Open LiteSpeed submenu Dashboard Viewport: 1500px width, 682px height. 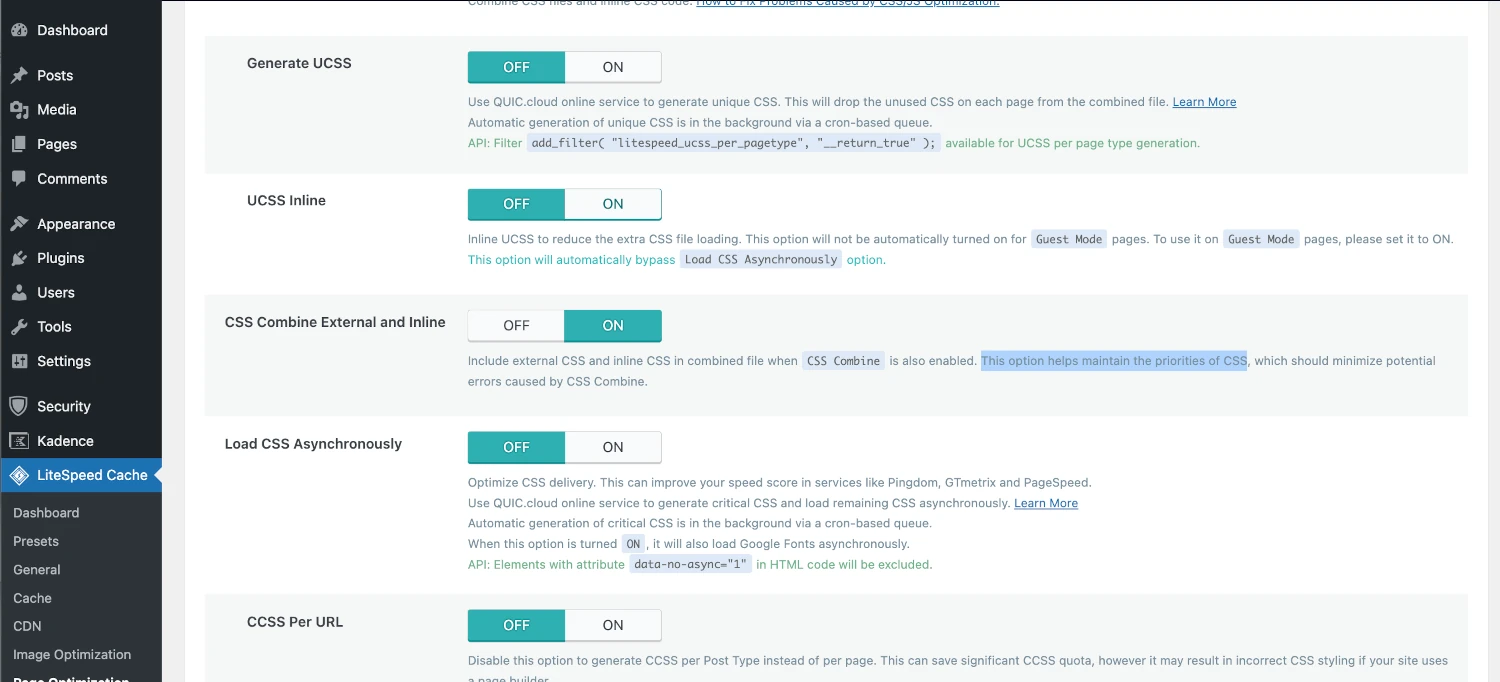pos(46,513)
